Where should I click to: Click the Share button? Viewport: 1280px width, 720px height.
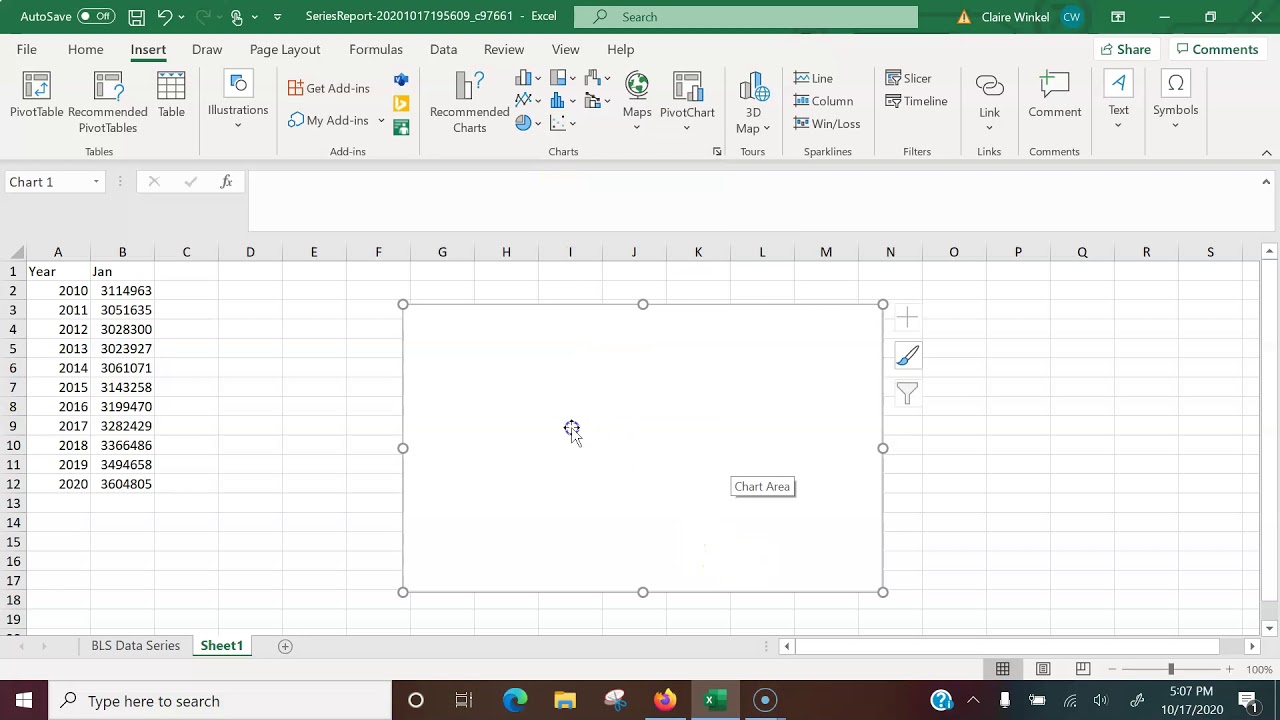(x=1125, y=49)
